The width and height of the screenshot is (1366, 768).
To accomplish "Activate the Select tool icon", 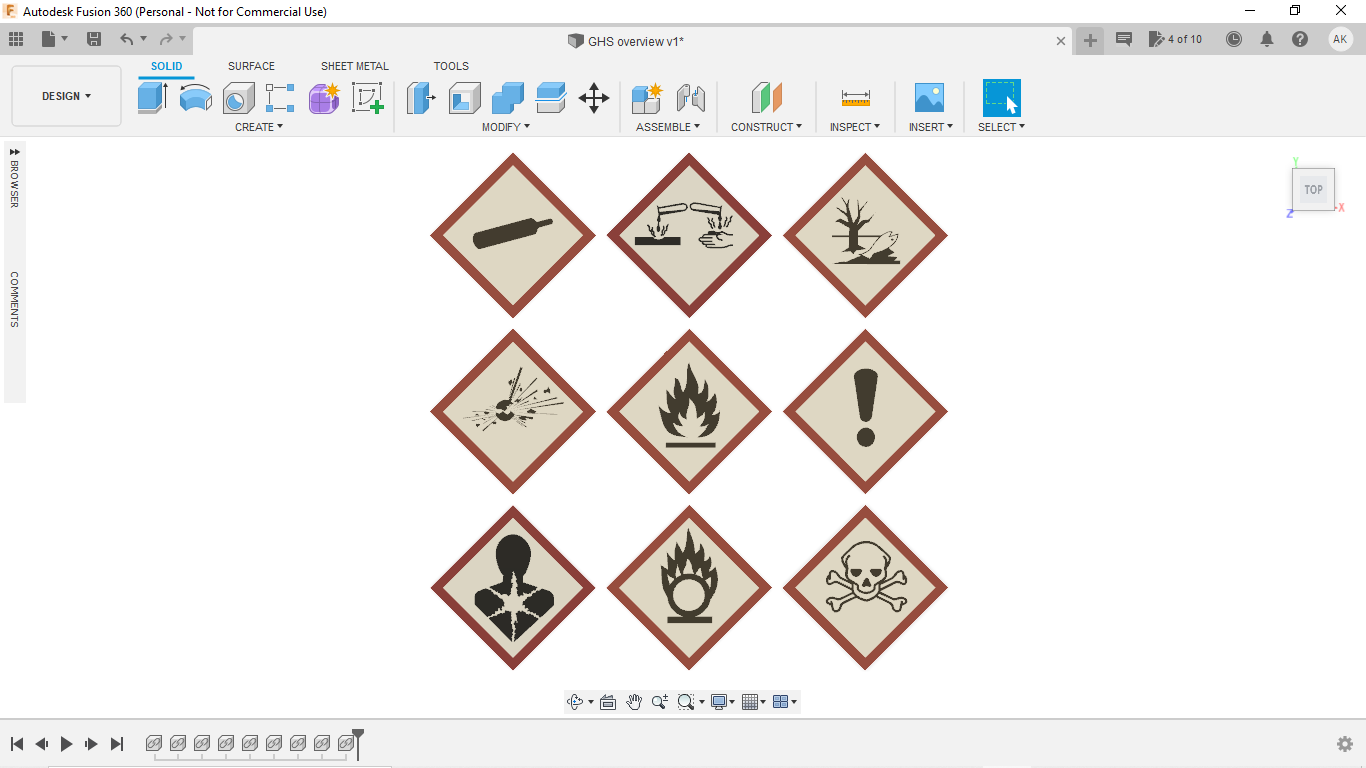I will point(1001,98).
